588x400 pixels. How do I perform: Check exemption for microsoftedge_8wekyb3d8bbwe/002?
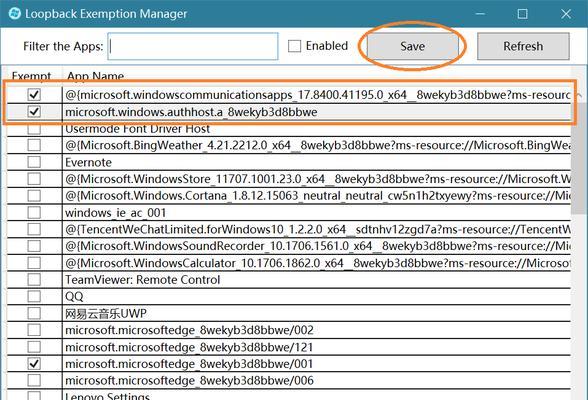34,330
